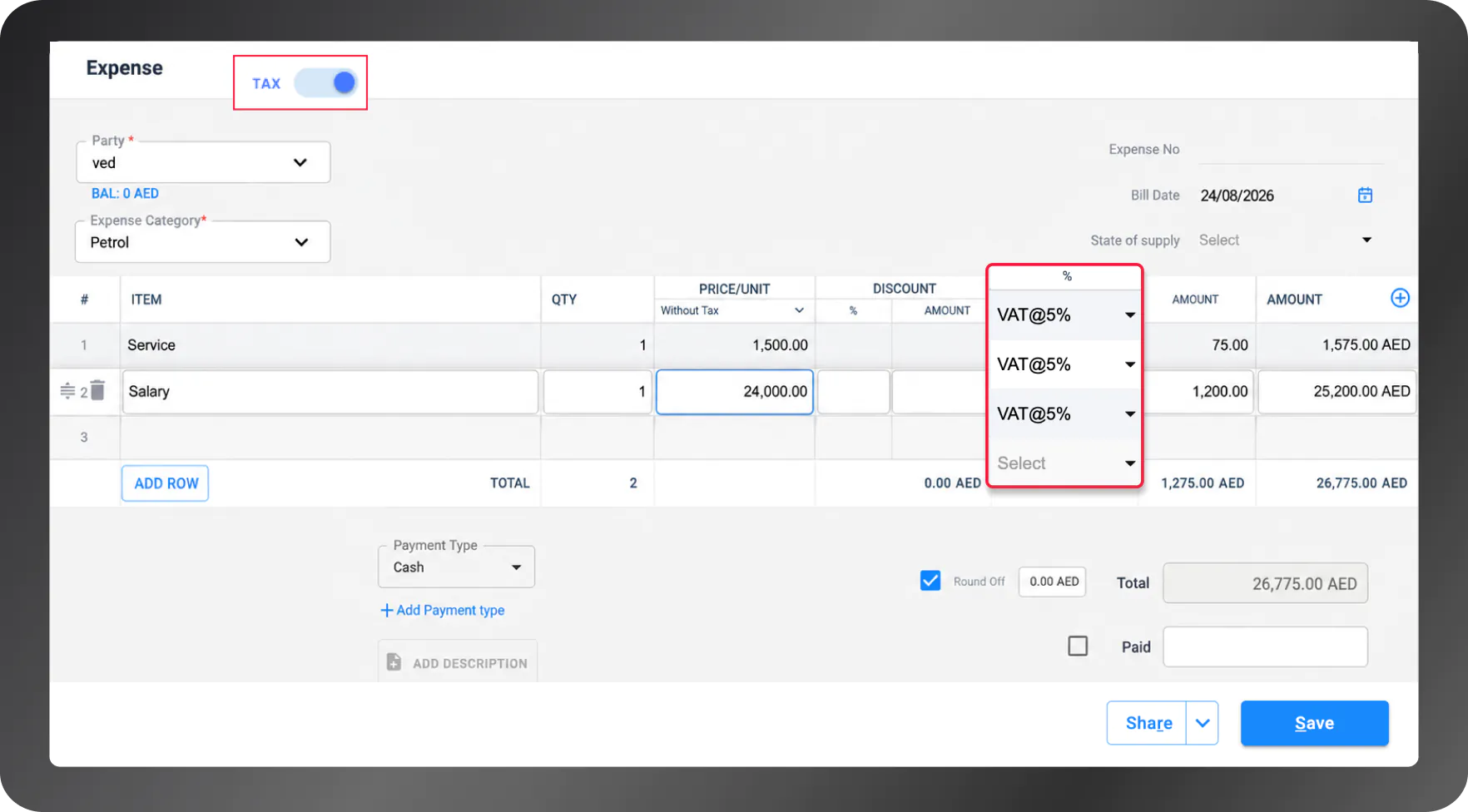The width and height of the screenshot is (1468, 812).
Task: Open the Payment Type Cash dropdown
Action: click(456, 567)
